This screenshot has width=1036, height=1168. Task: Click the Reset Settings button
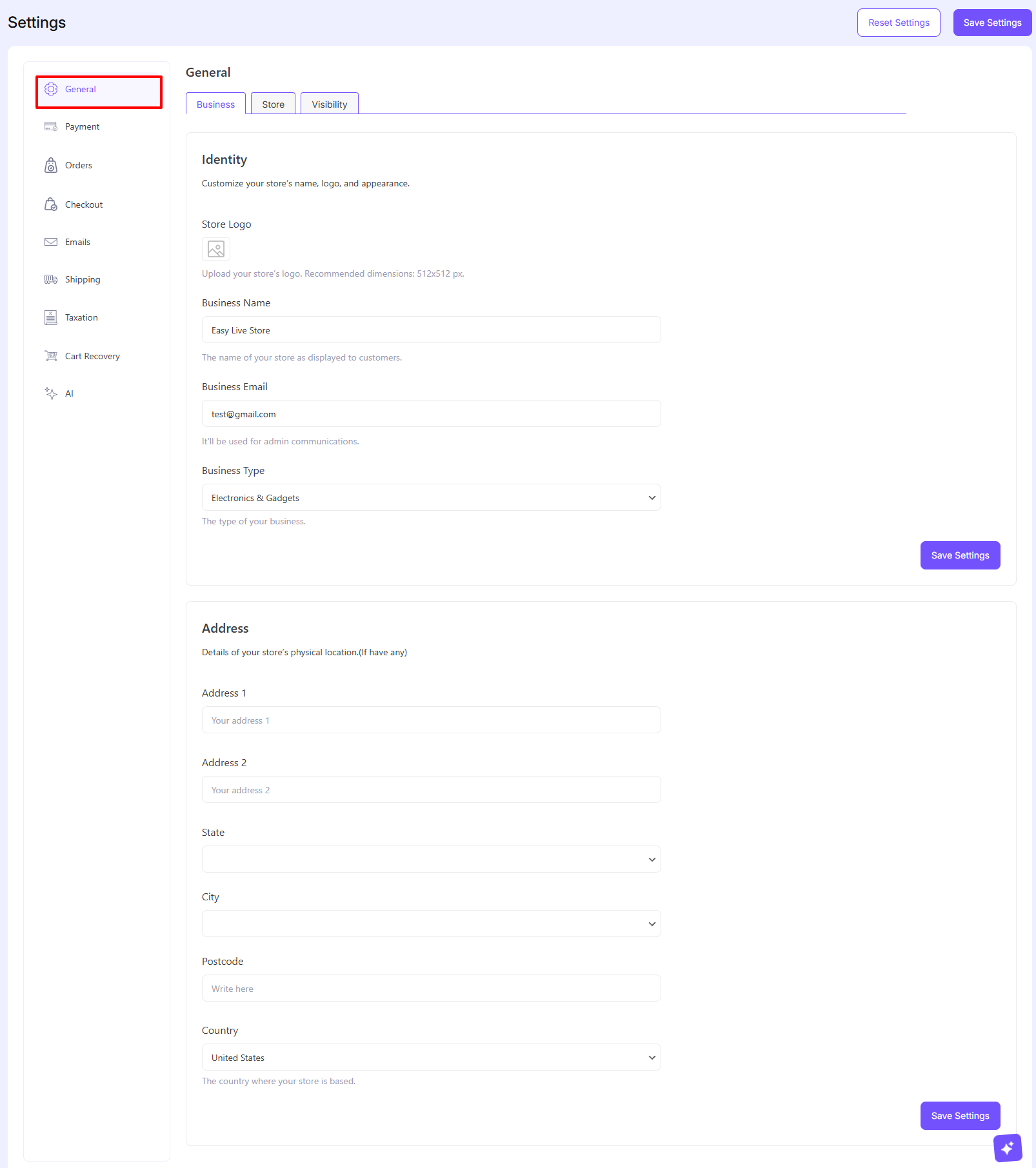pos(899,23)
